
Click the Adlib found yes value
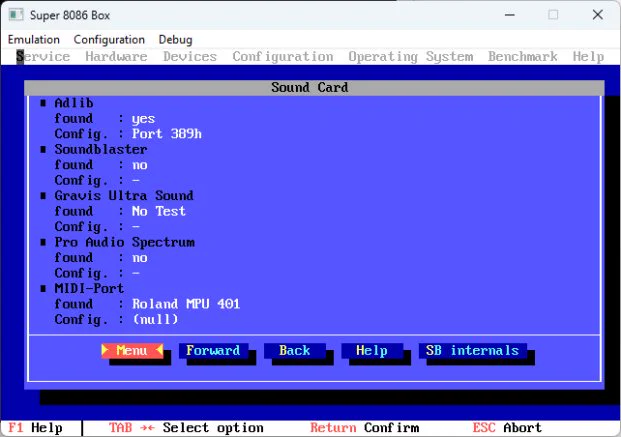[x=143, y=118]
